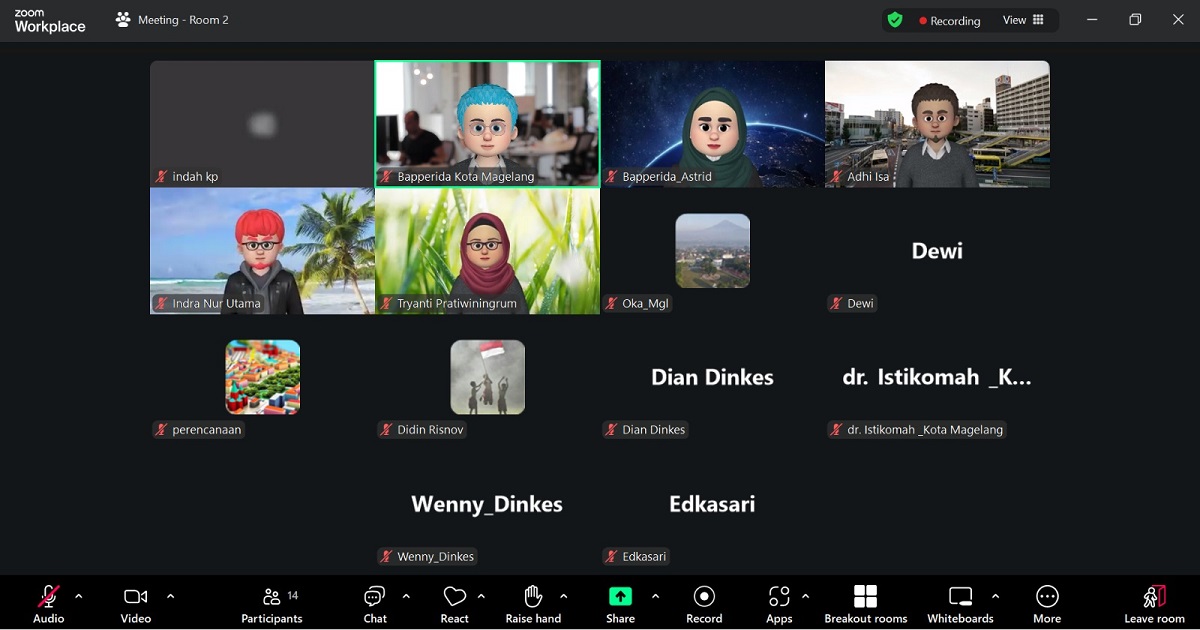The image size is (1200, 630).
Task: Expand video options arrow beside Video
Action: point(170,596)
